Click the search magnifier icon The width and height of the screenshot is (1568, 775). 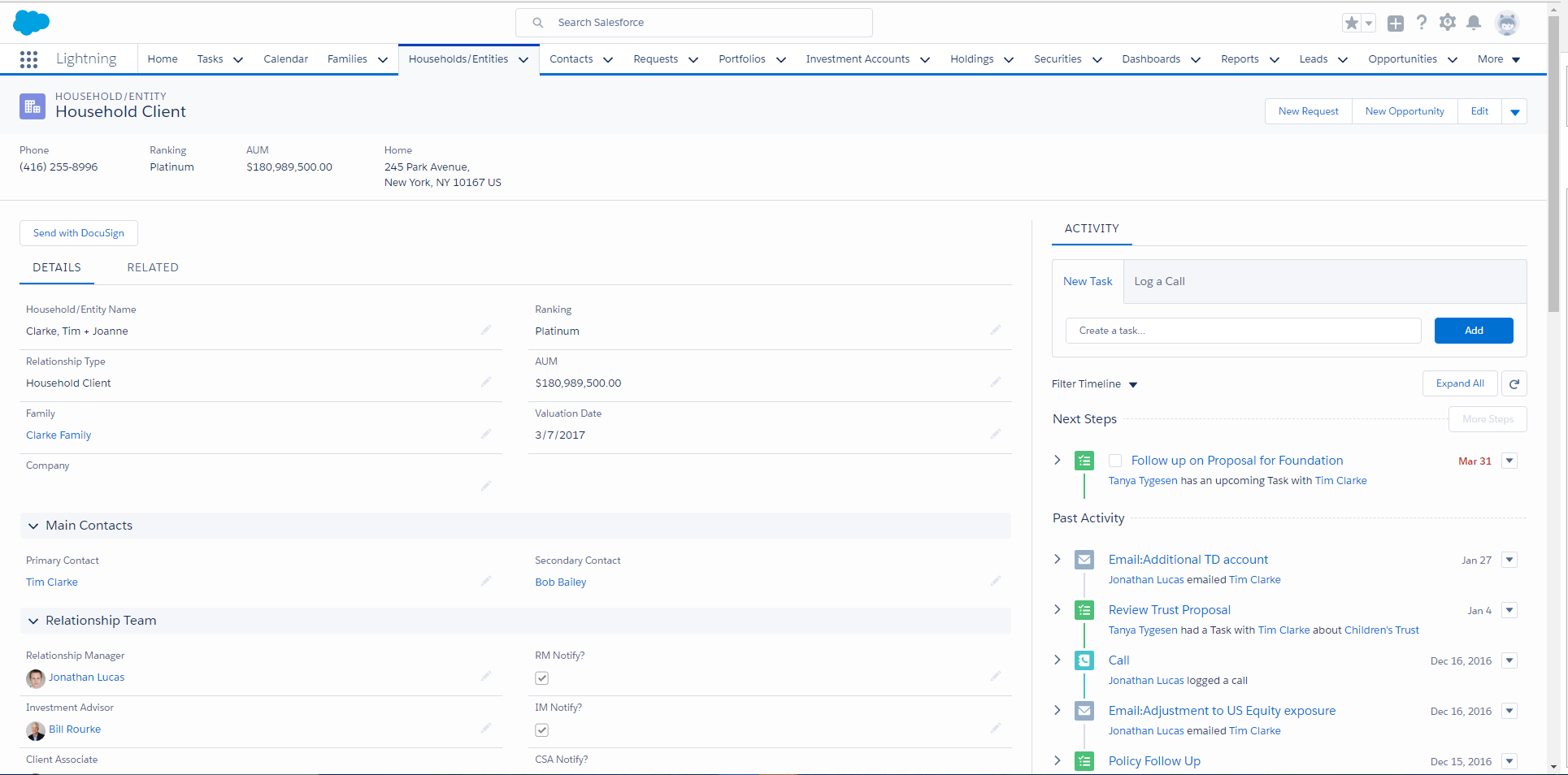[537, 23]
